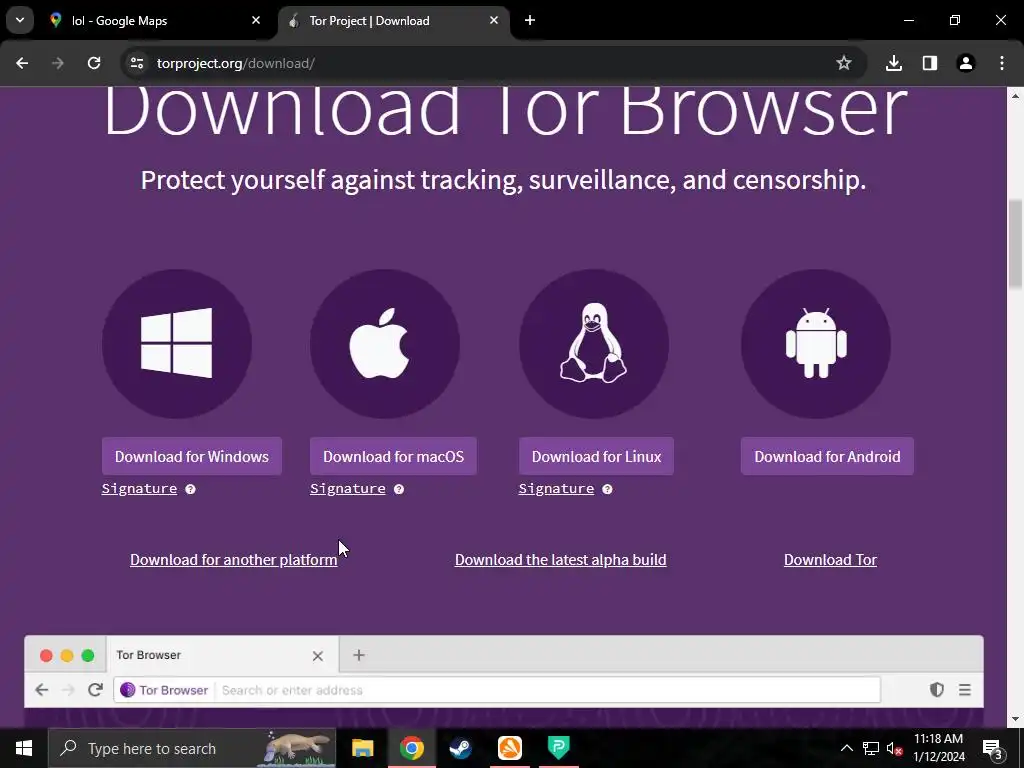Open Chrome downloads icon
Screen dimensions: 1024x768
[894, 63]
